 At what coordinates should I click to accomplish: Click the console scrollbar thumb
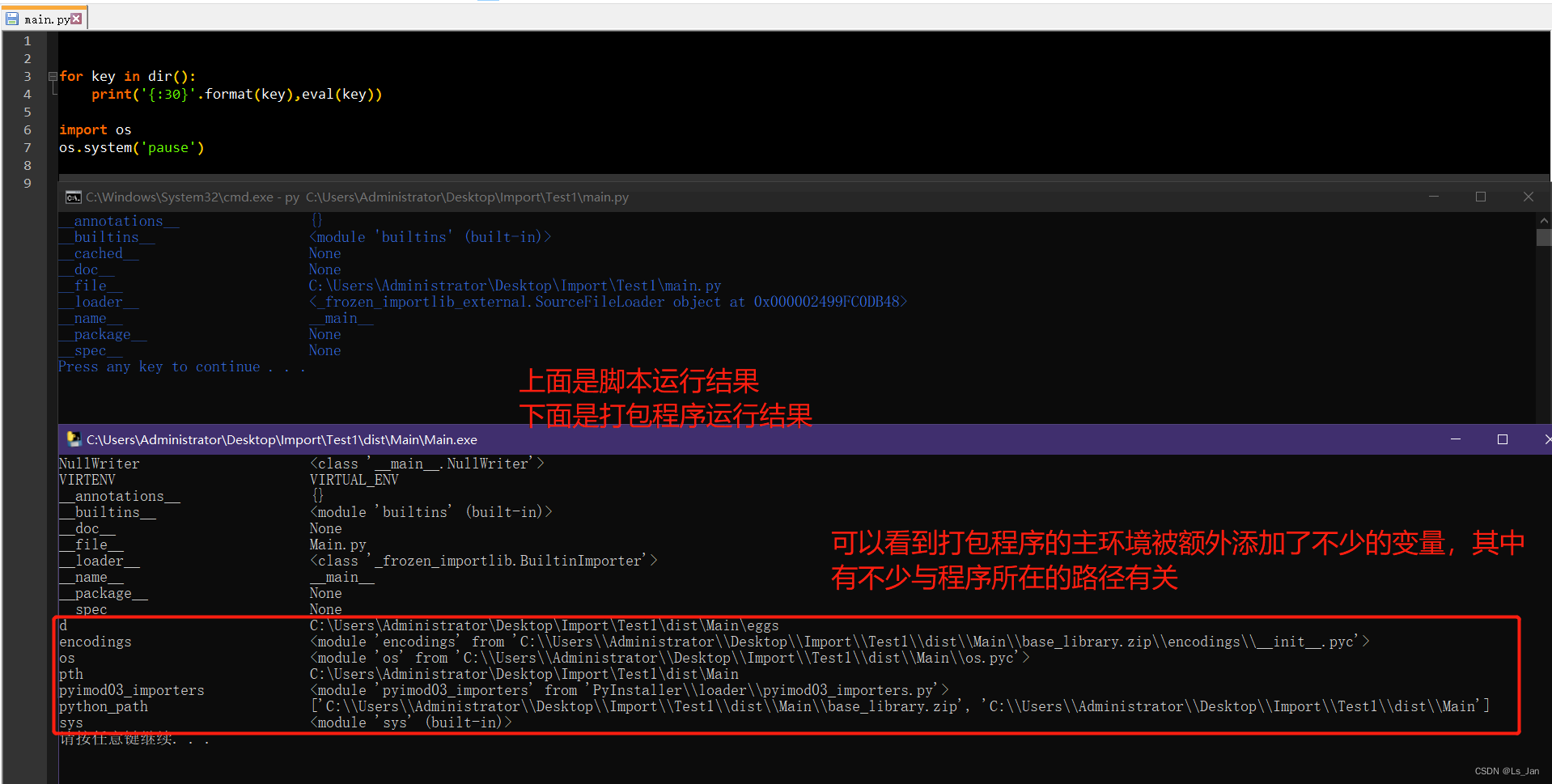[1542, 237]
